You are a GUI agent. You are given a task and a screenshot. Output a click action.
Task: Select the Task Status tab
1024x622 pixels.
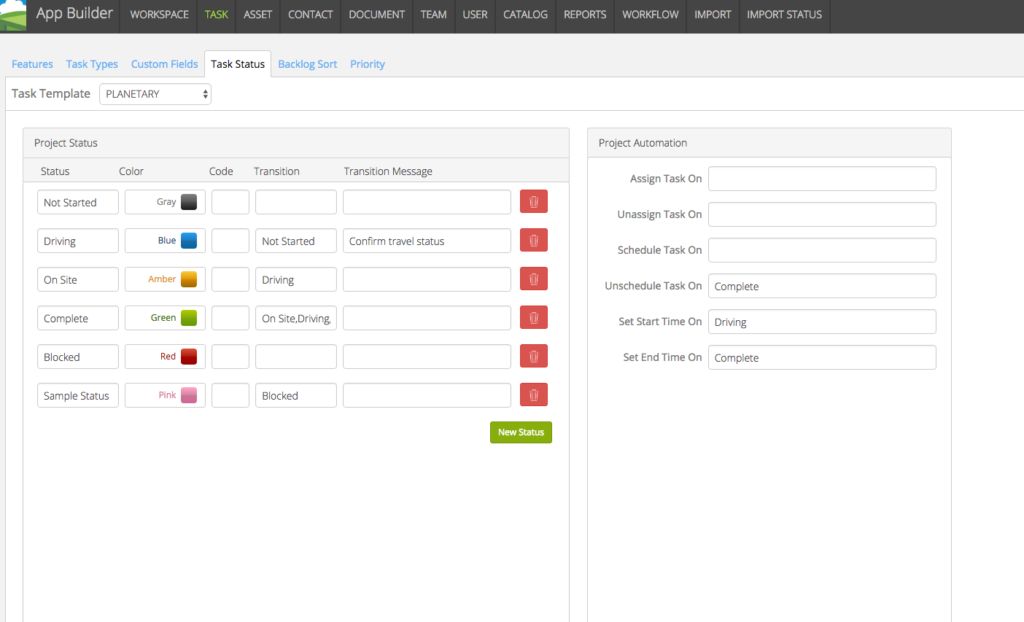pos(238,64)
